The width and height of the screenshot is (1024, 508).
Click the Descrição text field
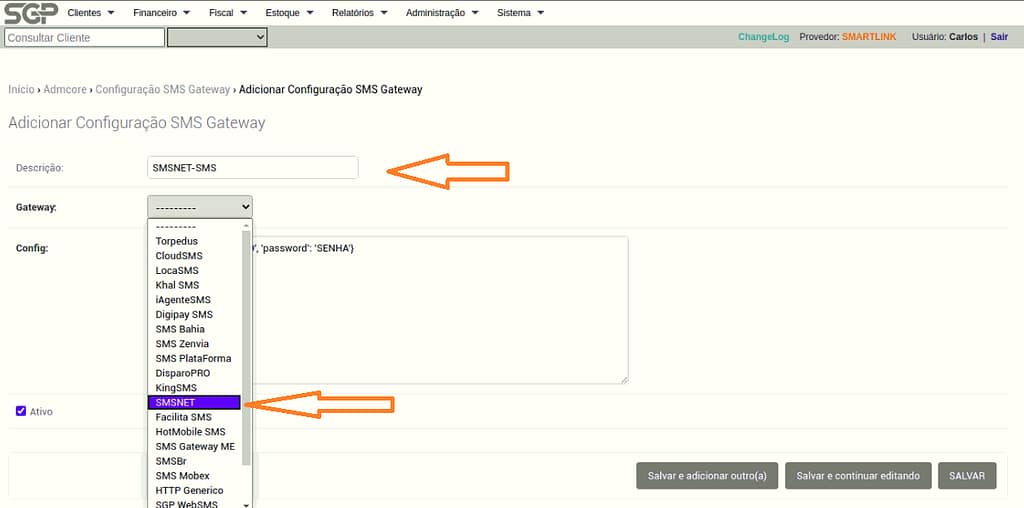click(252, 167)
